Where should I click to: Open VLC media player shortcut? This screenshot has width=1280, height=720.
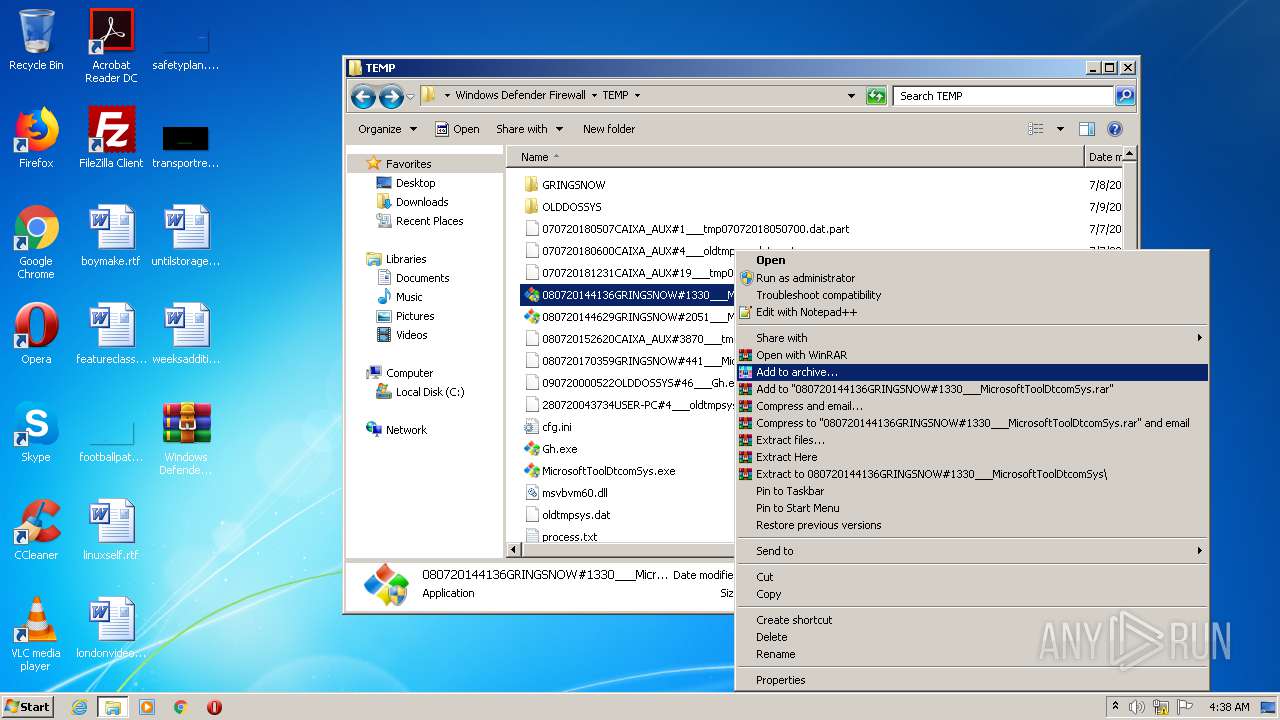pyautogui.click(x=36, y=634)
